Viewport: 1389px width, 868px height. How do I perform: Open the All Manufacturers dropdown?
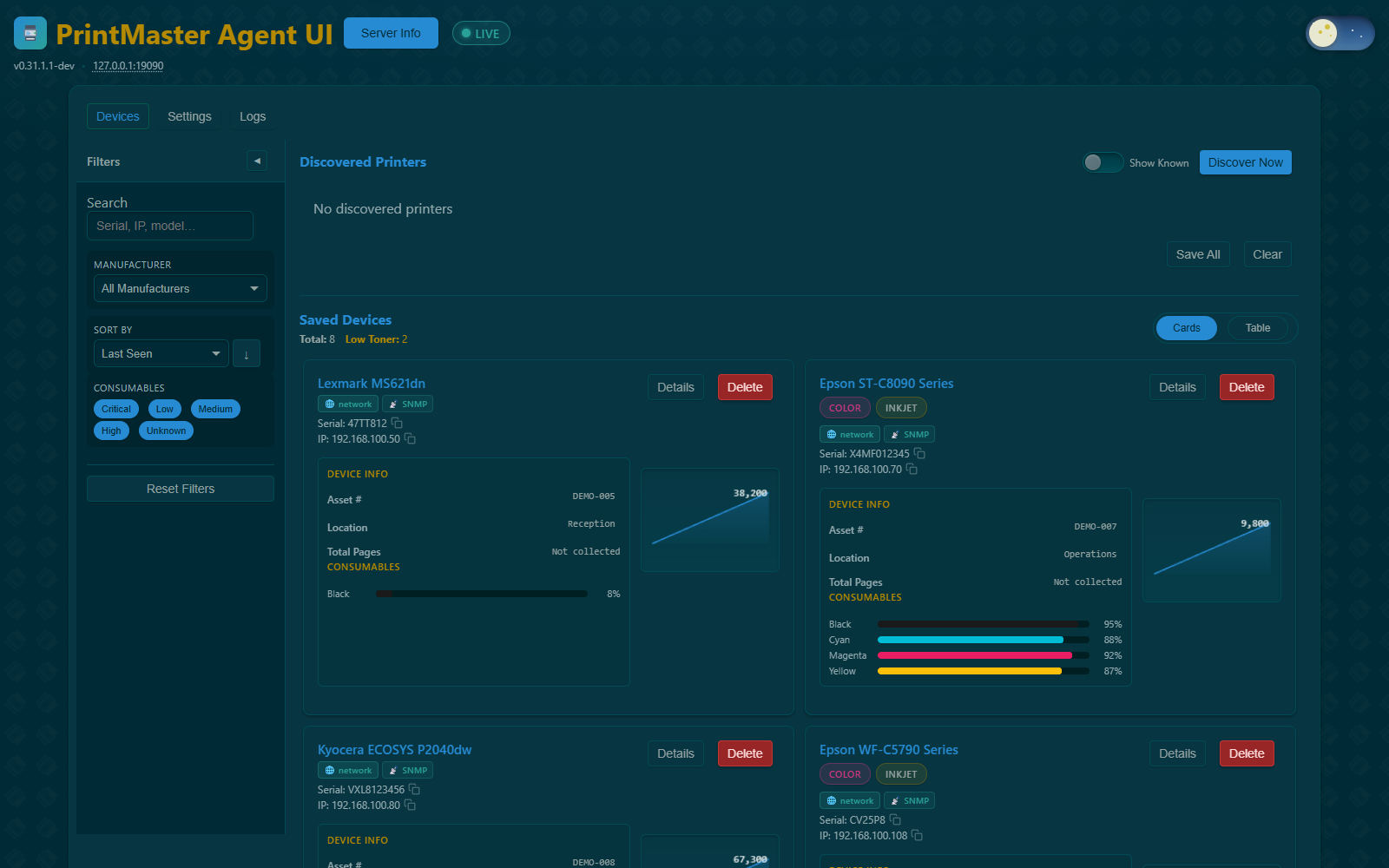coord(181,288)
